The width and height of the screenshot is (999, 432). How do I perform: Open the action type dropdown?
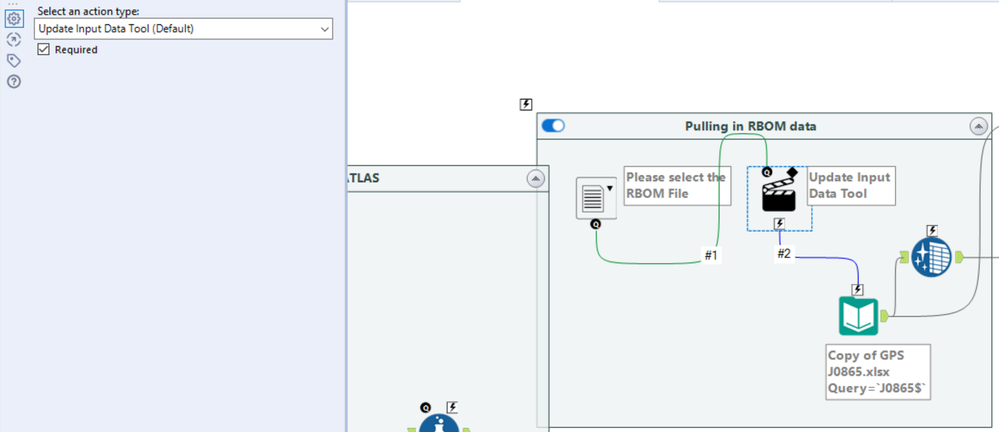tap(183, 29)
